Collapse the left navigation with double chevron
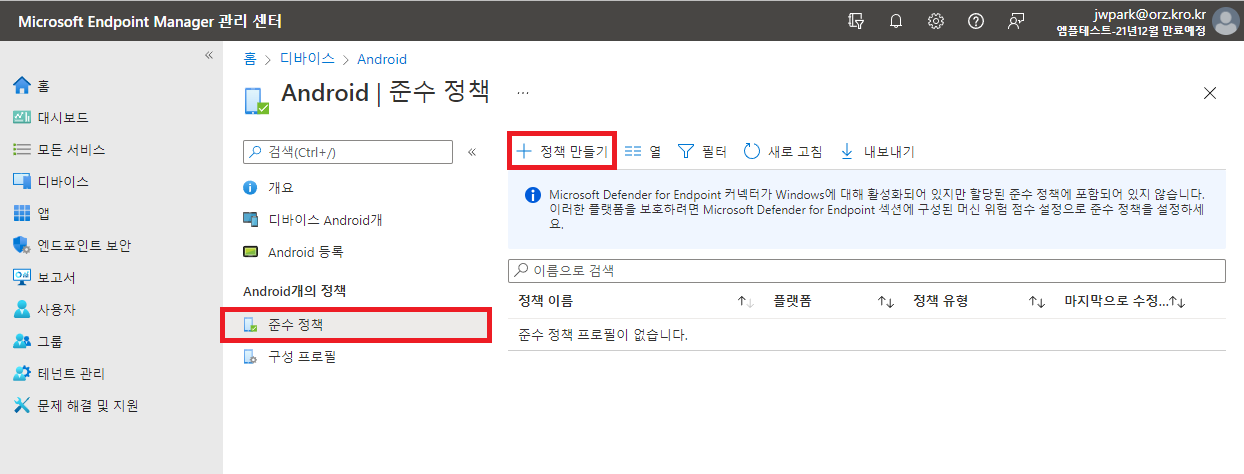The image size is (1244, 474). 209,55
